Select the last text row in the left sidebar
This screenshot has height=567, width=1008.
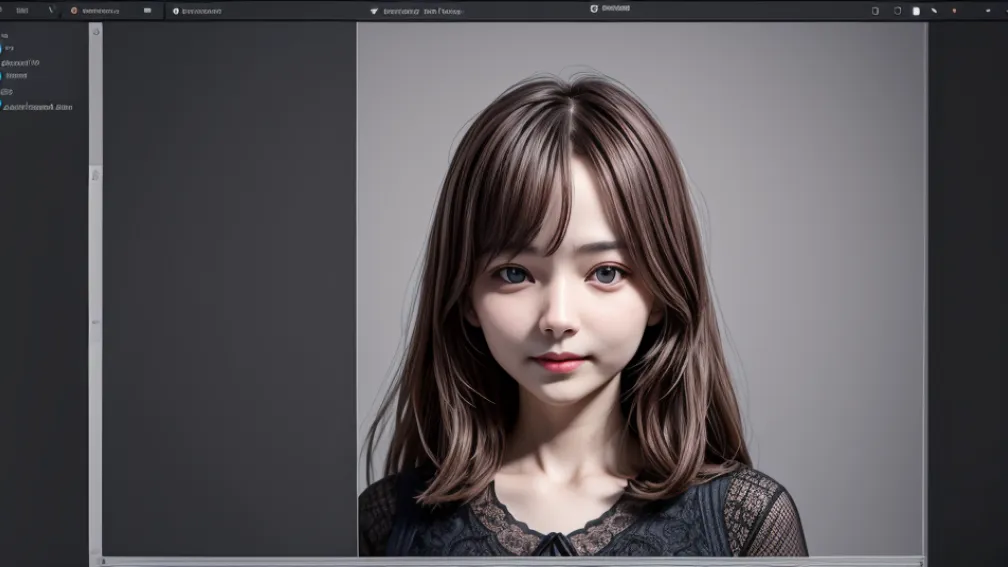(37, 107)
